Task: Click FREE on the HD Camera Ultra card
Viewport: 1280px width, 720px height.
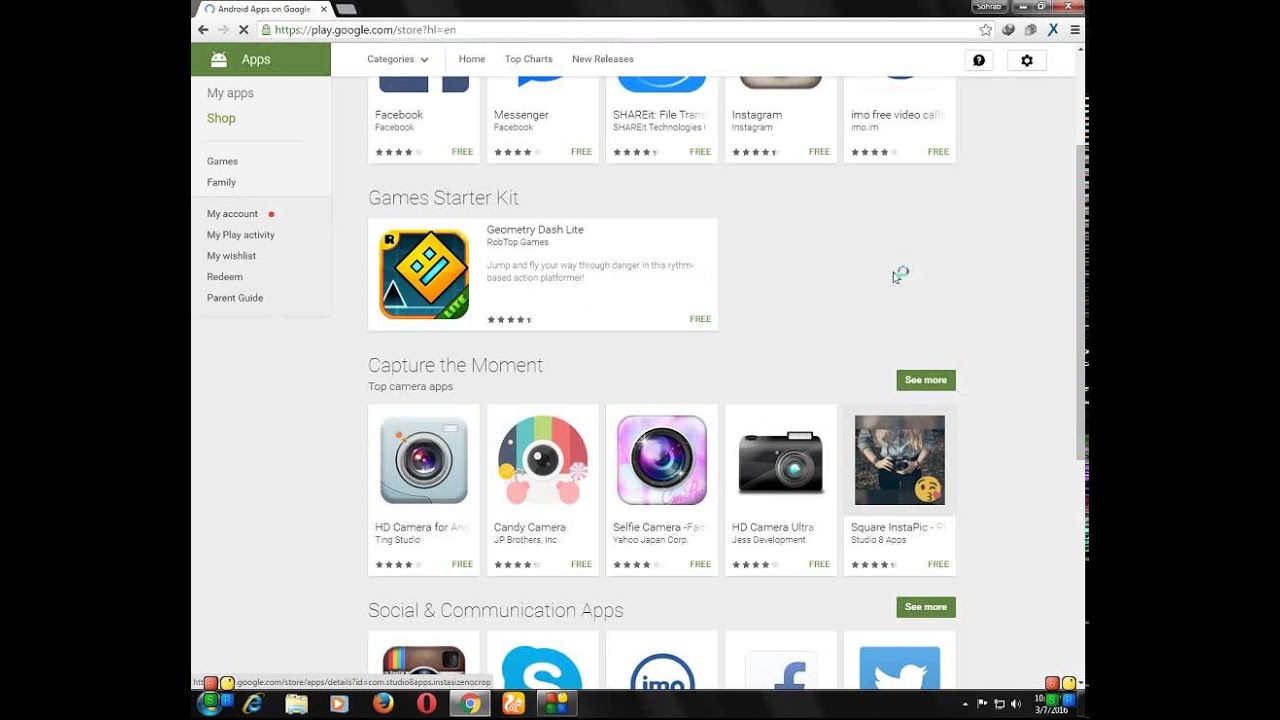Action: click(819, 564)
